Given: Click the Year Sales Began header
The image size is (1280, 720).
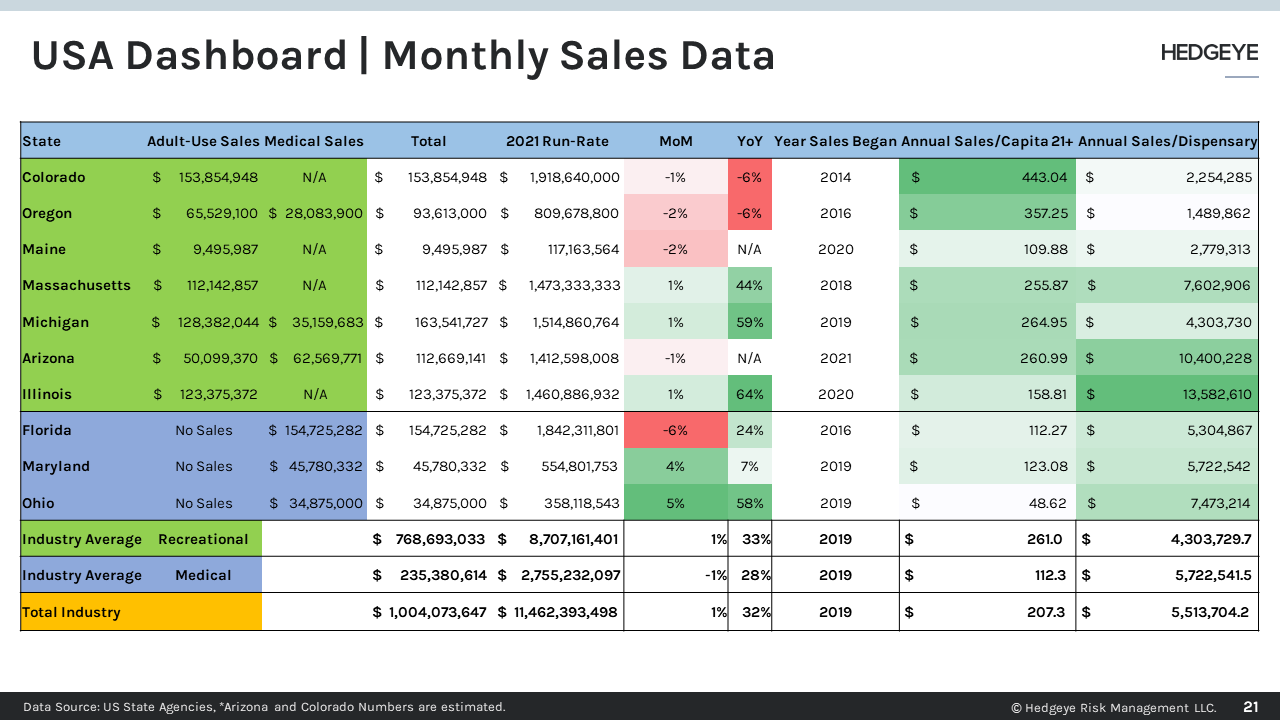Looking at the screenshot, I should (x=836, y=141).
